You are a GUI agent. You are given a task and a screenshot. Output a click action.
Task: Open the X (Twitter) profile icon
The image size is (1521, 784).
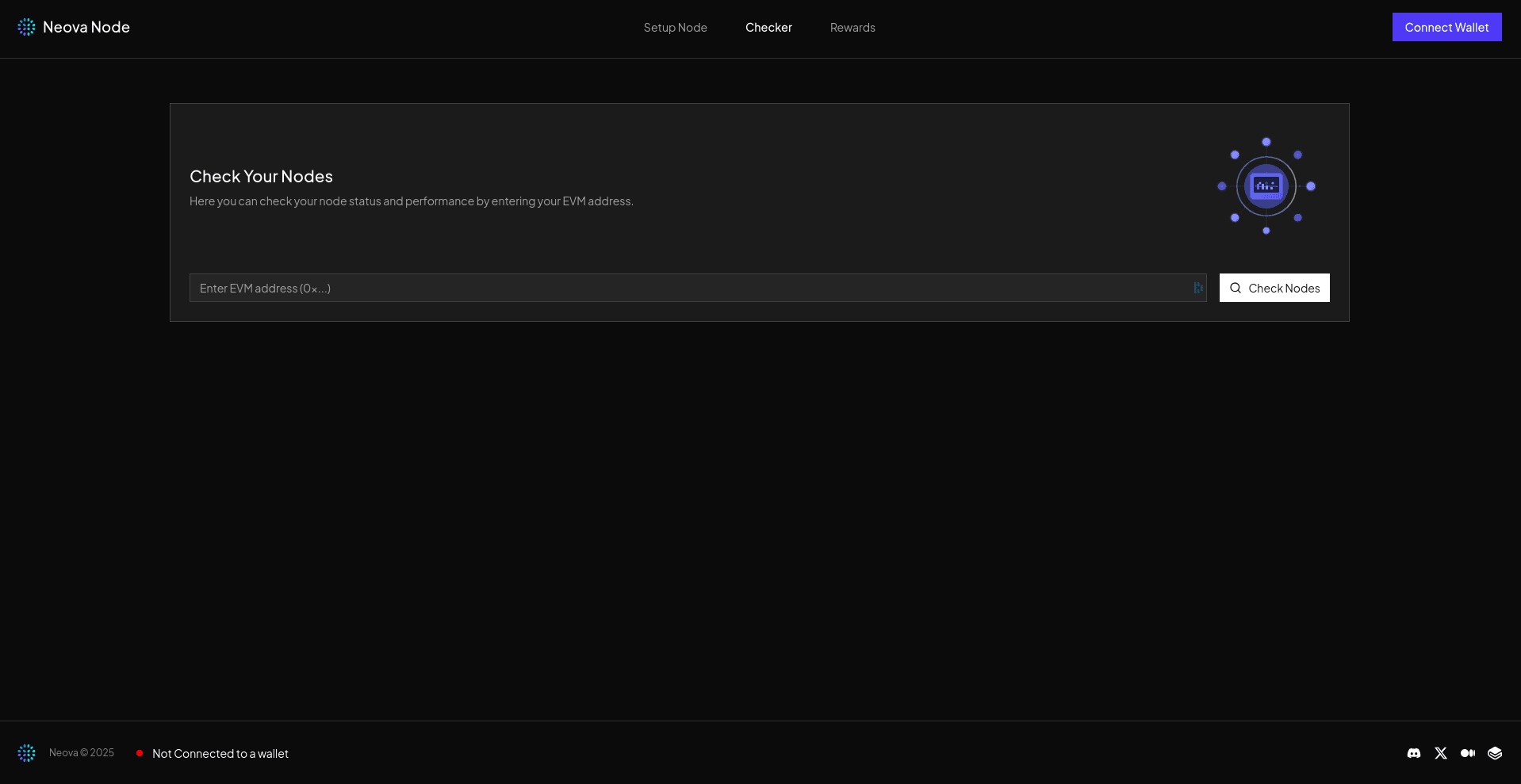coord(1441,753)
